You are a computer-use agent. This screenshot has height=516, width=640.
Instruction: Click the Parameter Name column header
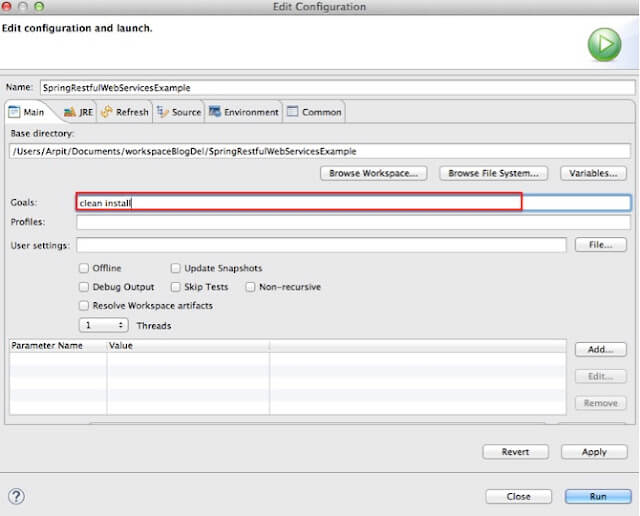(58, 346)
